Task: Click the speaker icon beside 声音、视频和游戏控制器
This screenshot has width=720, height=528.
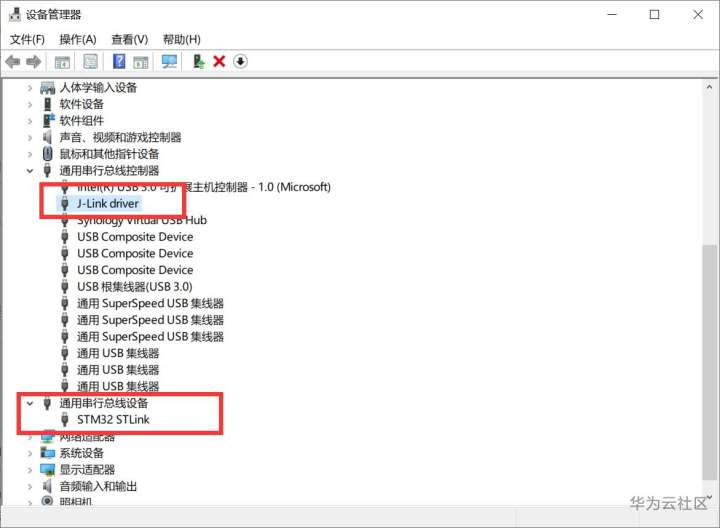Action: pos(47,137)
